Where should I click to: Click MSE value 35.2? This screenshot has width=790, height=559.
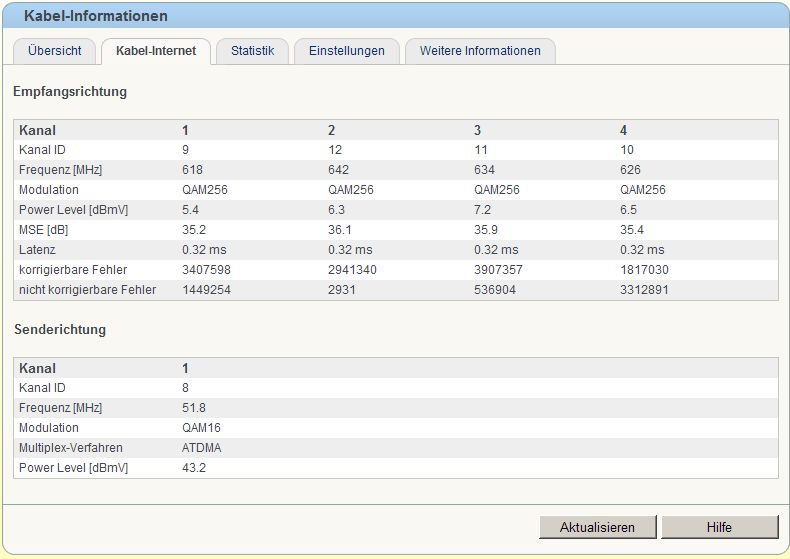[194, 230]
